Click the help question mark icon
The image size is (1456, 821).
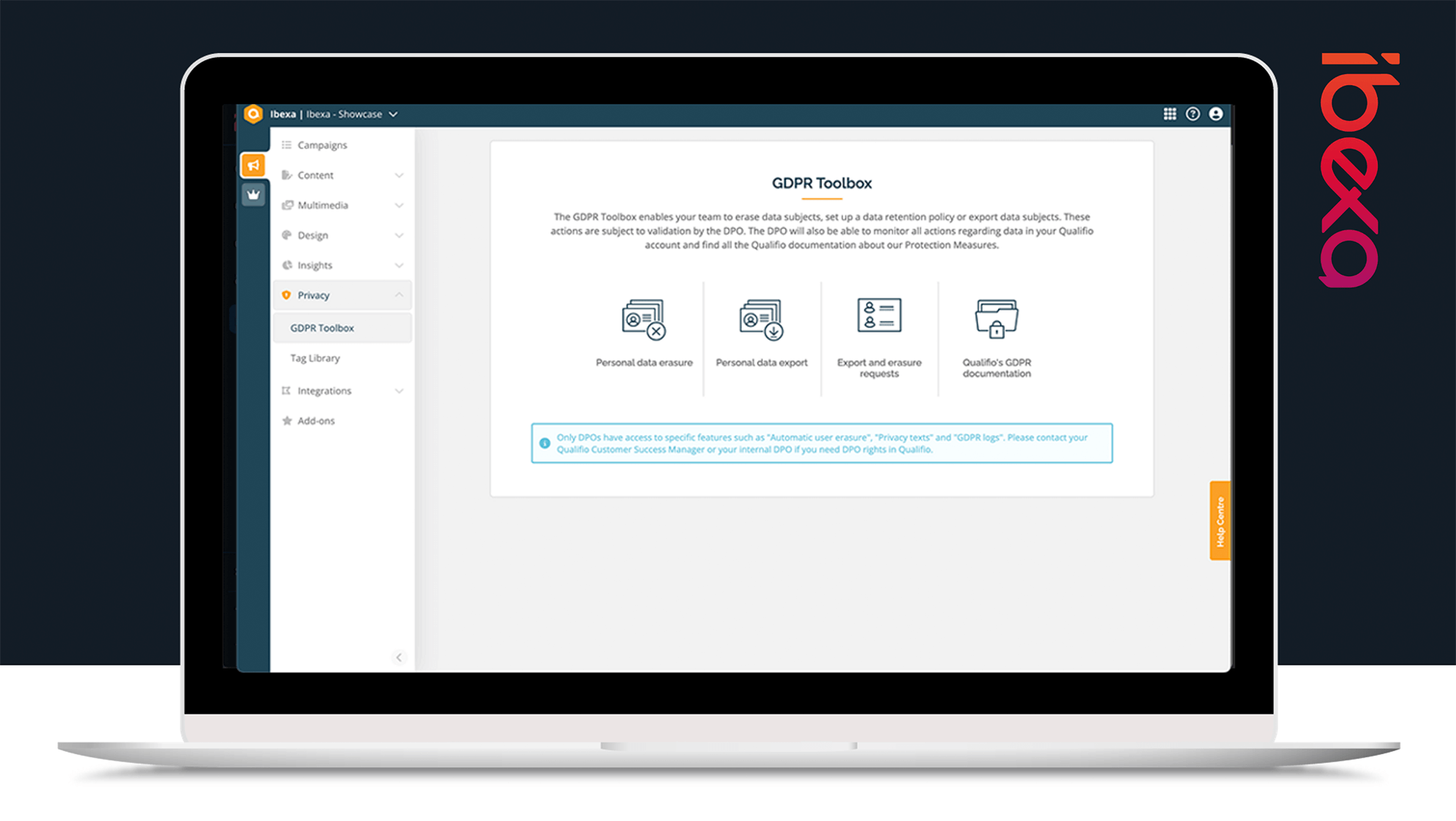pos(1193,114)
